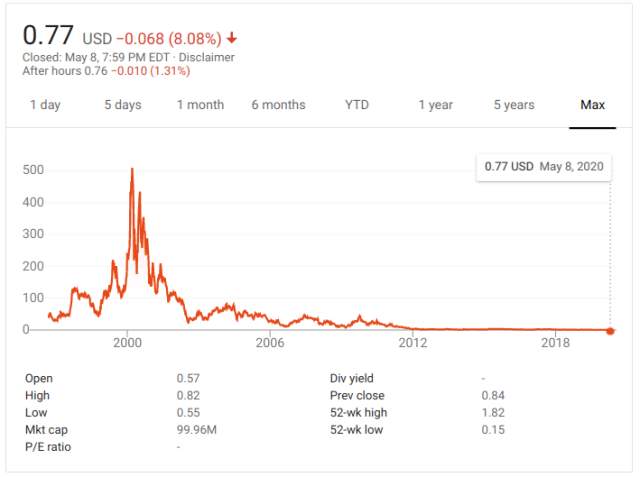Screen dimensions: 640x477
Task: Select the Mkt cap value 99.96M
Action: pos(196,429)
